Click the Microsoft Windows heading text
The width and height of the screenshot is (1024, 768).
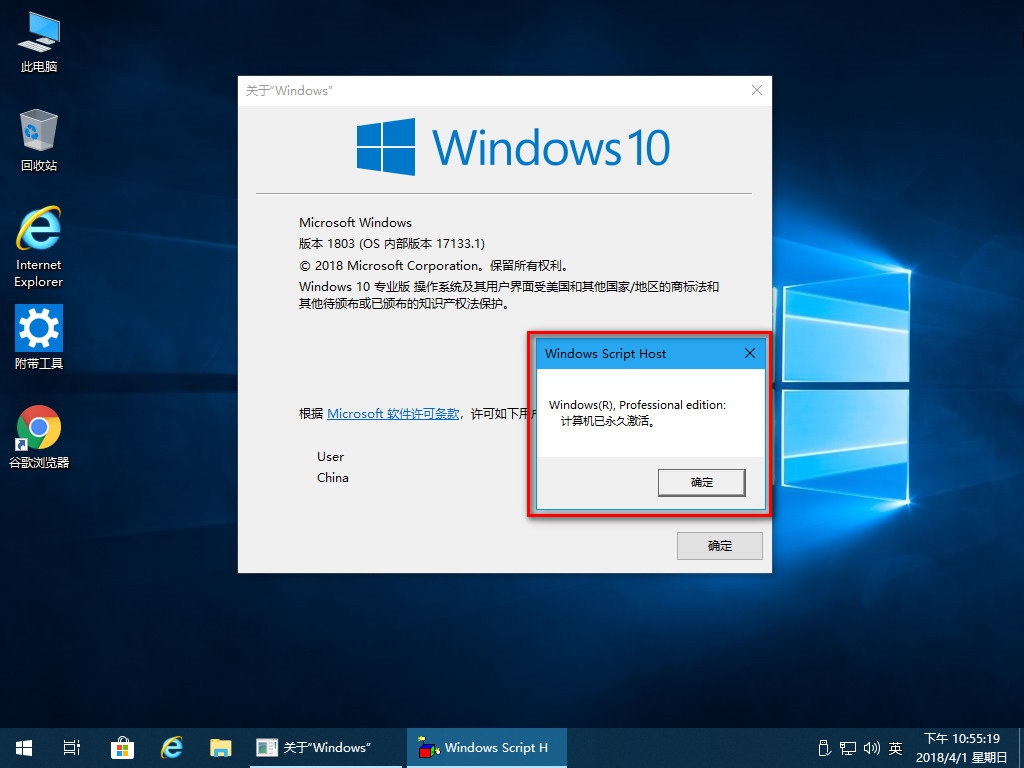pyautogui.click(x=355, y=223)
